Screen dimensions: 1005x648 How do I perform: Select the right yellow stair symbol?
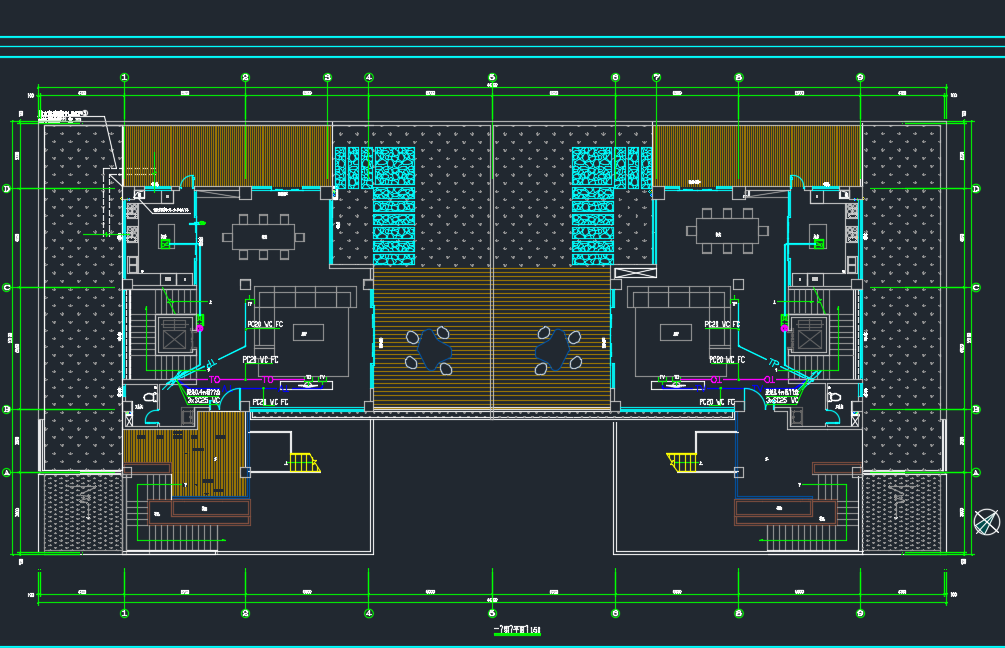click(681, 463)
